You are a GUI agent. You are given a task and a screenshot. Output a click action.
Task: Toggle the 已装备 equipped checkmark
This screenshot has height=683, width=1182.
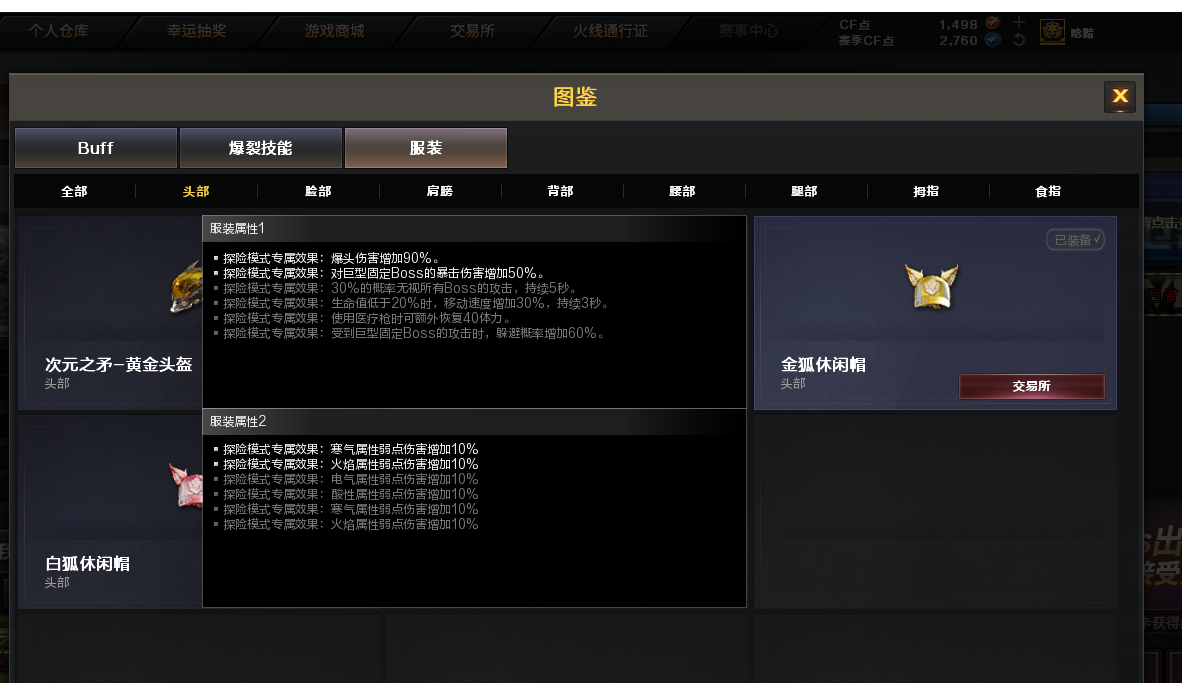click(1075, 240)
